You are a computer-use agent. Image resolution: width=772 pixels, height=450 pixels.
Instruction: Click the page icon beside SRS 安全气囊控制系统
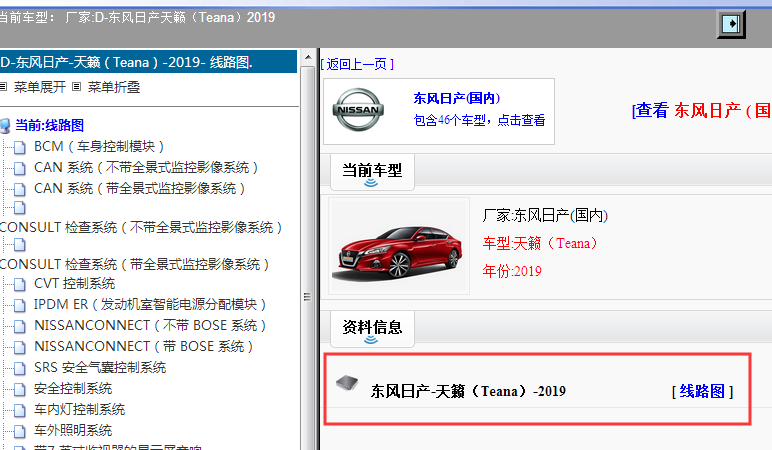20,368
